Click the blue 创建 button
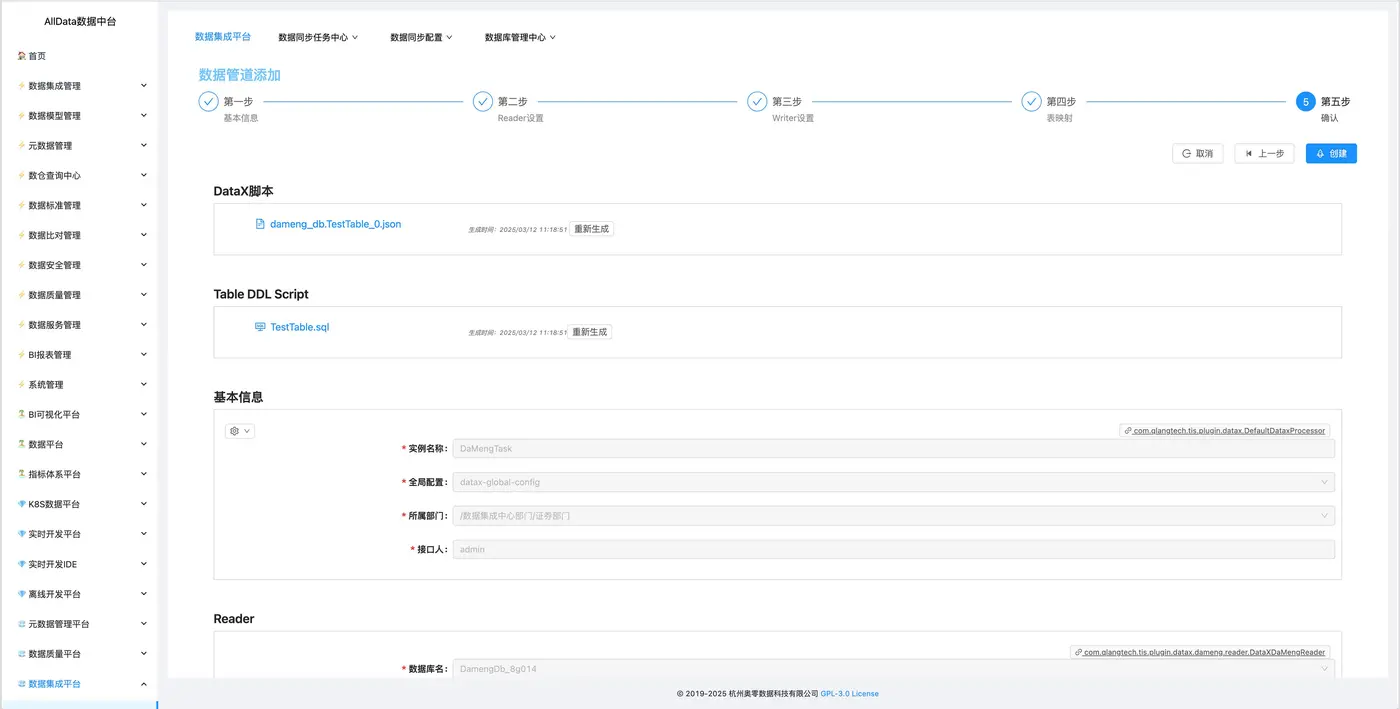This screenshot has width=1400, height=709. point(1331,154)
